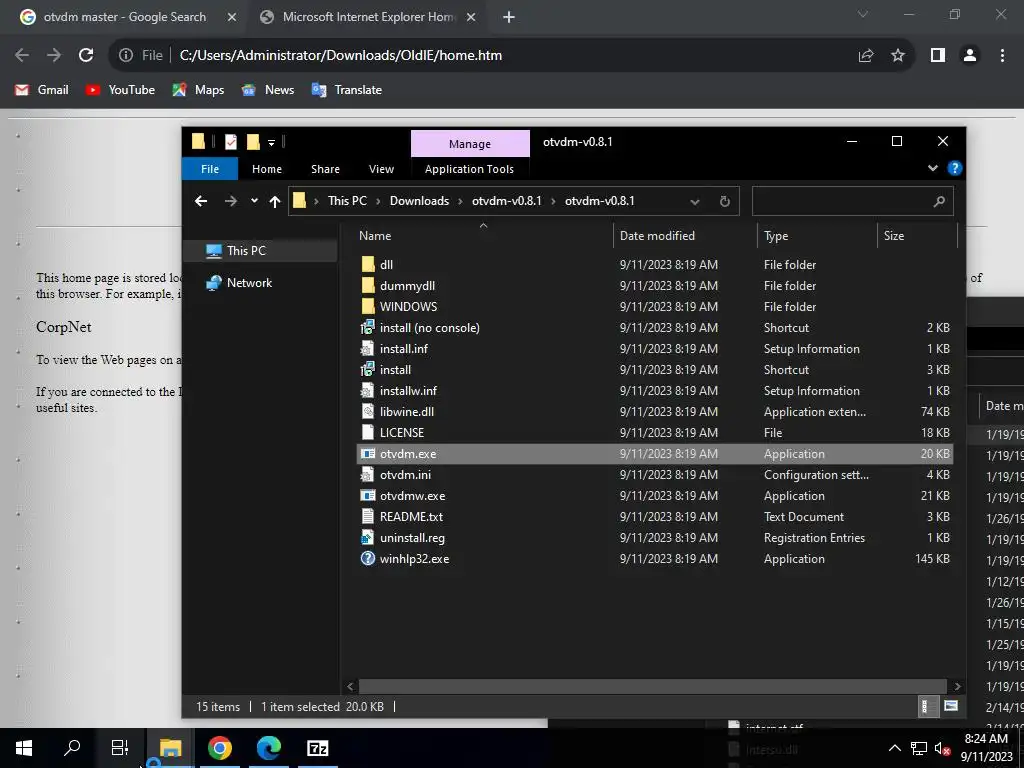
Task: Select the winhlp32.exe help icon
Action: [x=368, y=558]
